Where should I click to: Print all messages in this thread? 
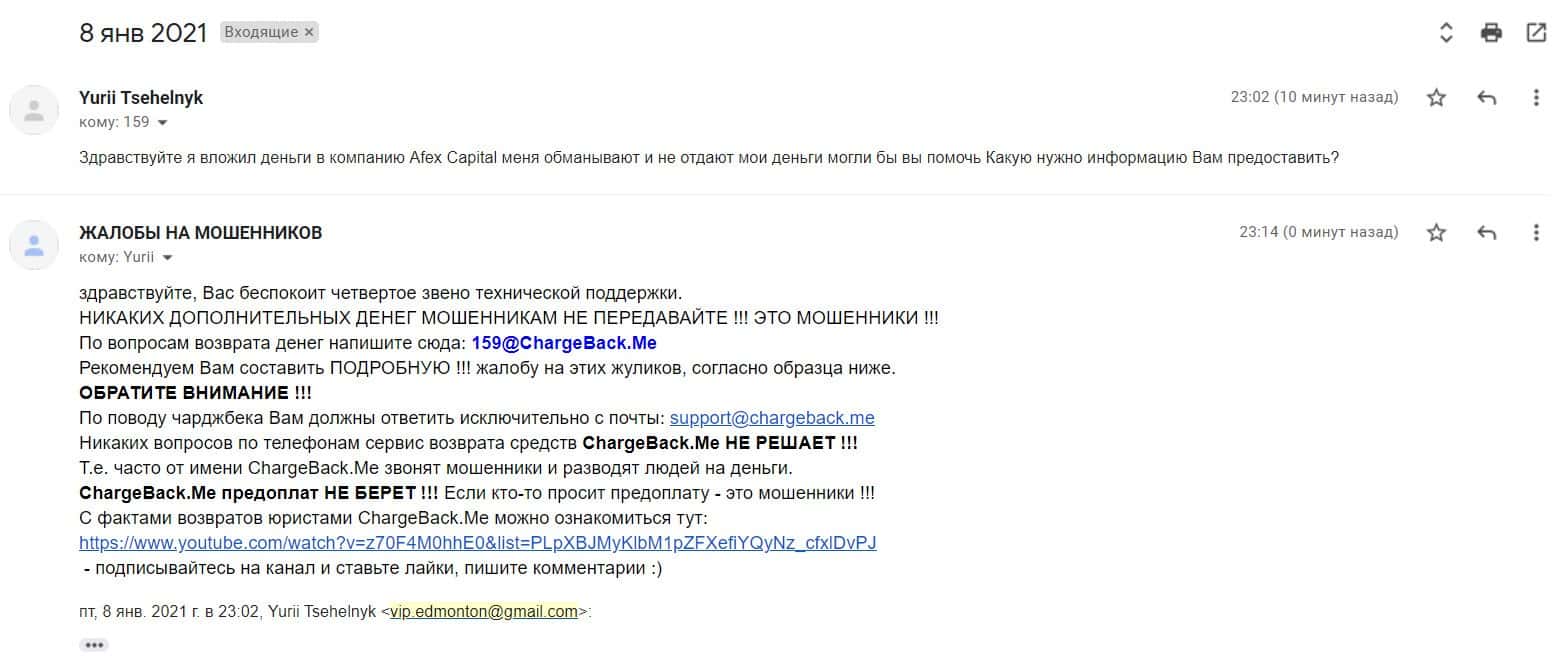[x=1491, y=33]
